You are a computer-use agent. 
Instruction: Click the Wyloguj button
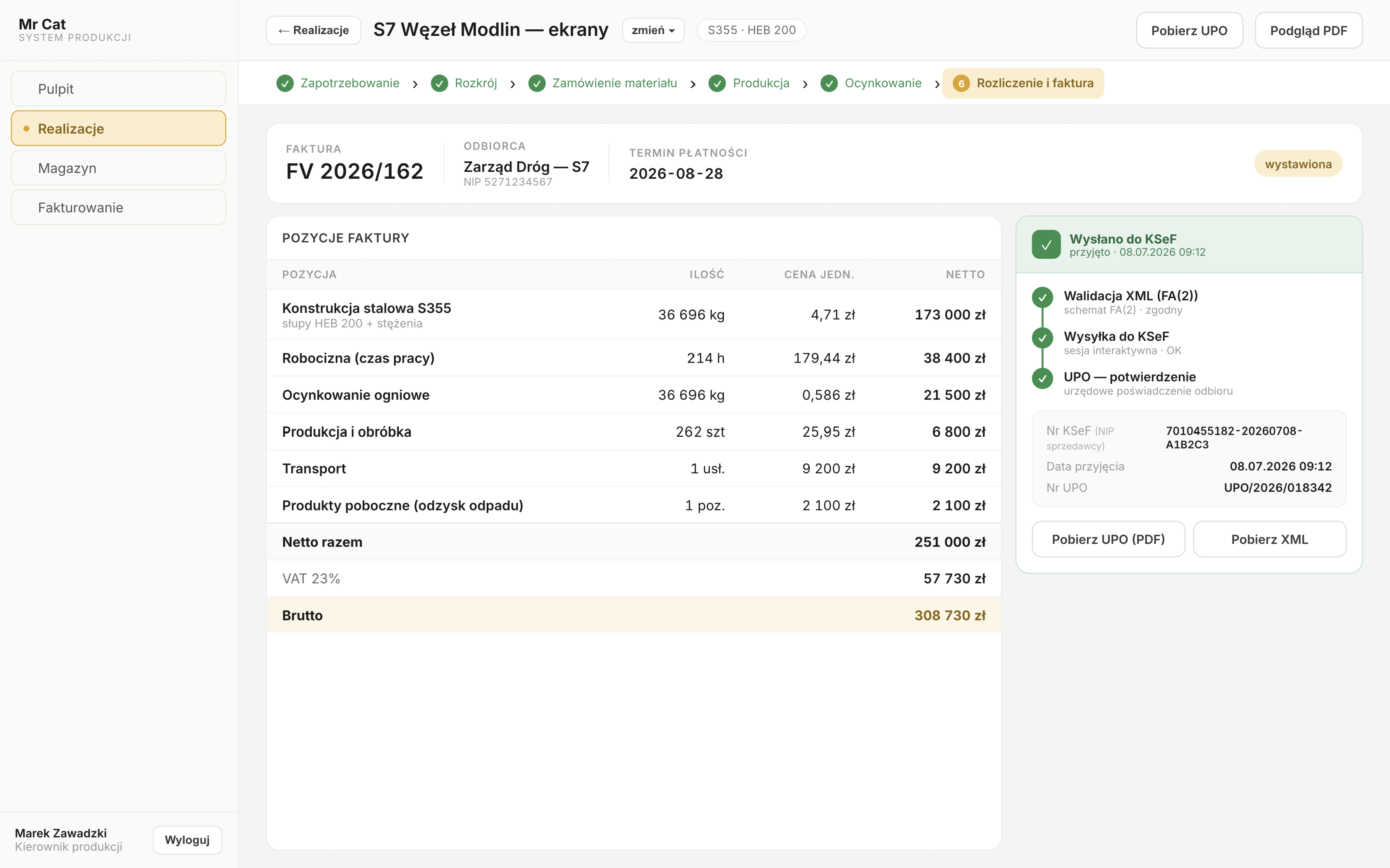187,840
